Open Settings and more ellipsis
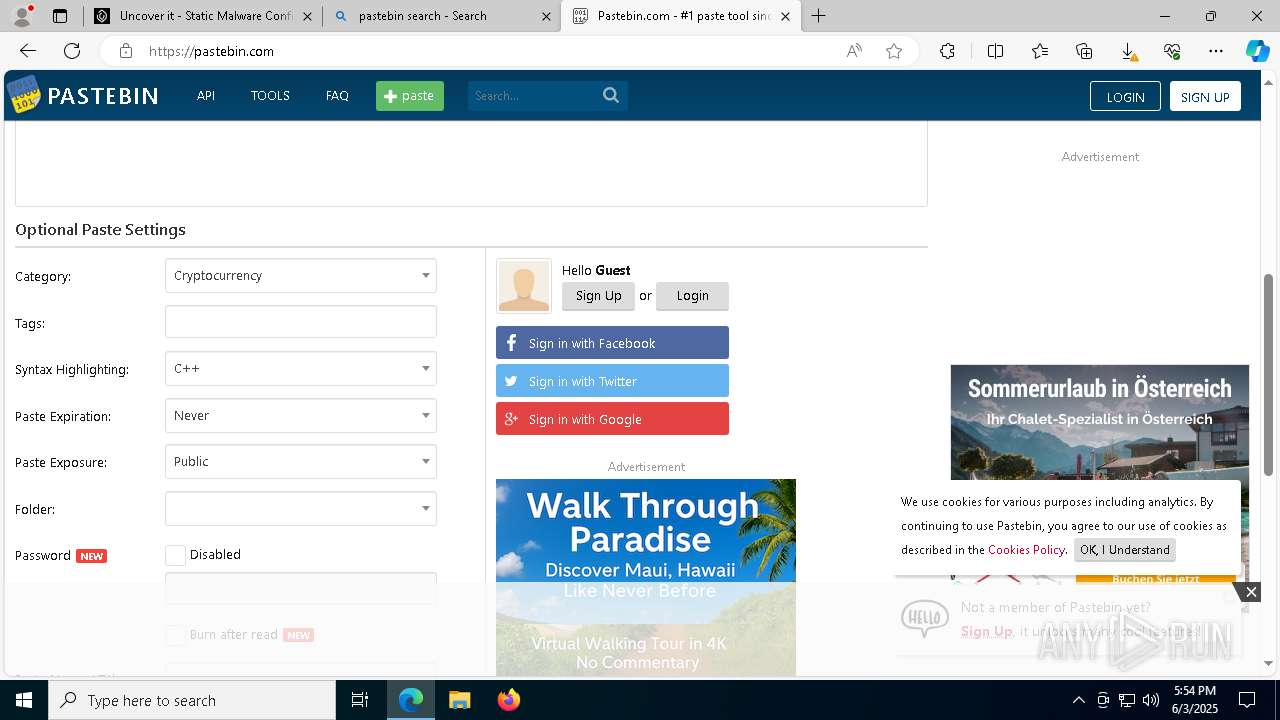This screenshot has width=1280, height=720. [x=1216, y=51]
